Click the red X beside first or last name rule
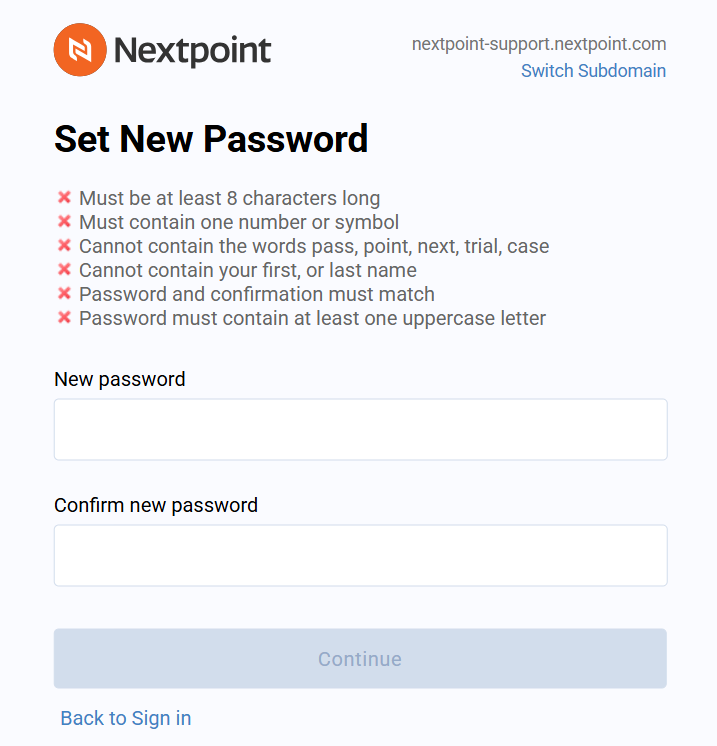717x746 pixels. (64, 269)
